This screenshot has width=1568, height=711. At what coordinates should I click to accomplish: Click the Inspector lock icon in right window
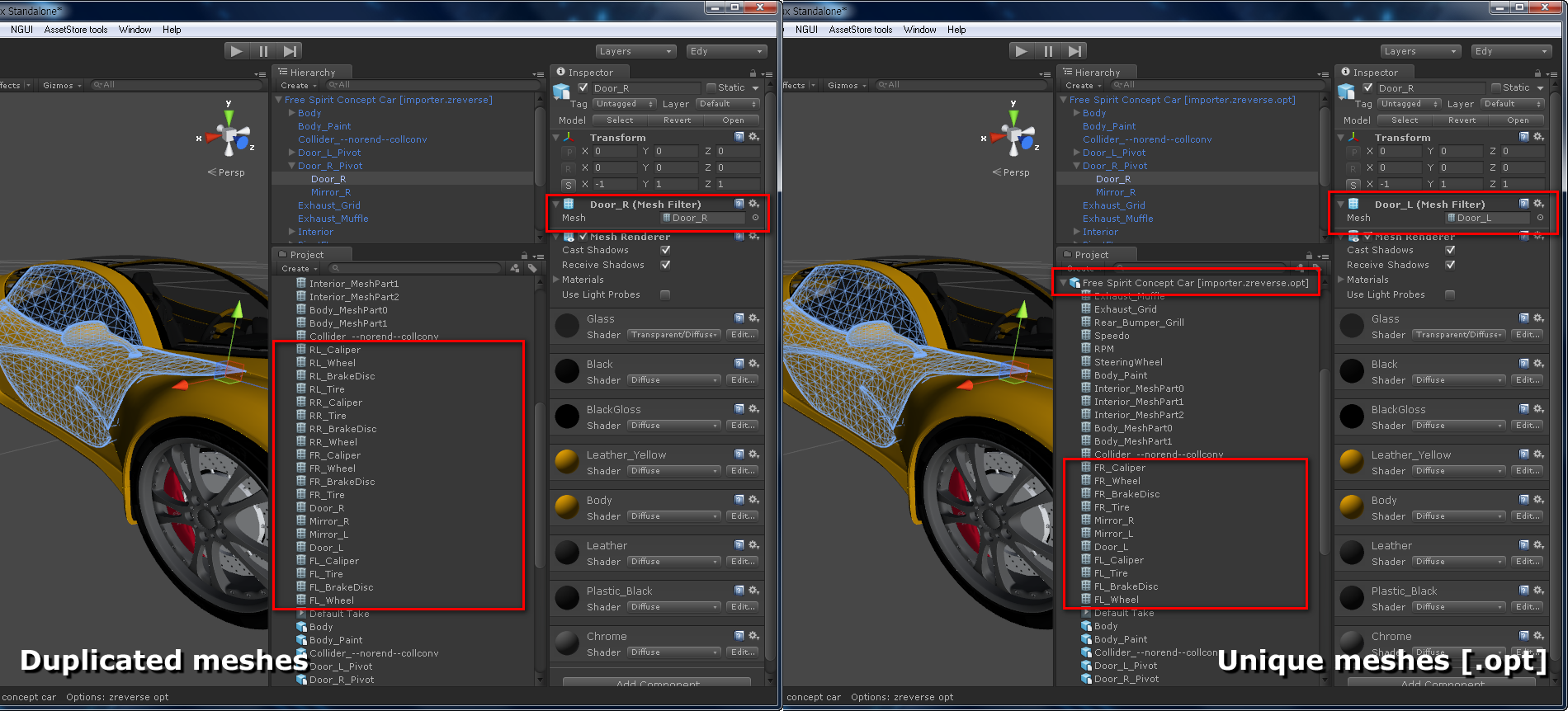tap(1537, 73)
